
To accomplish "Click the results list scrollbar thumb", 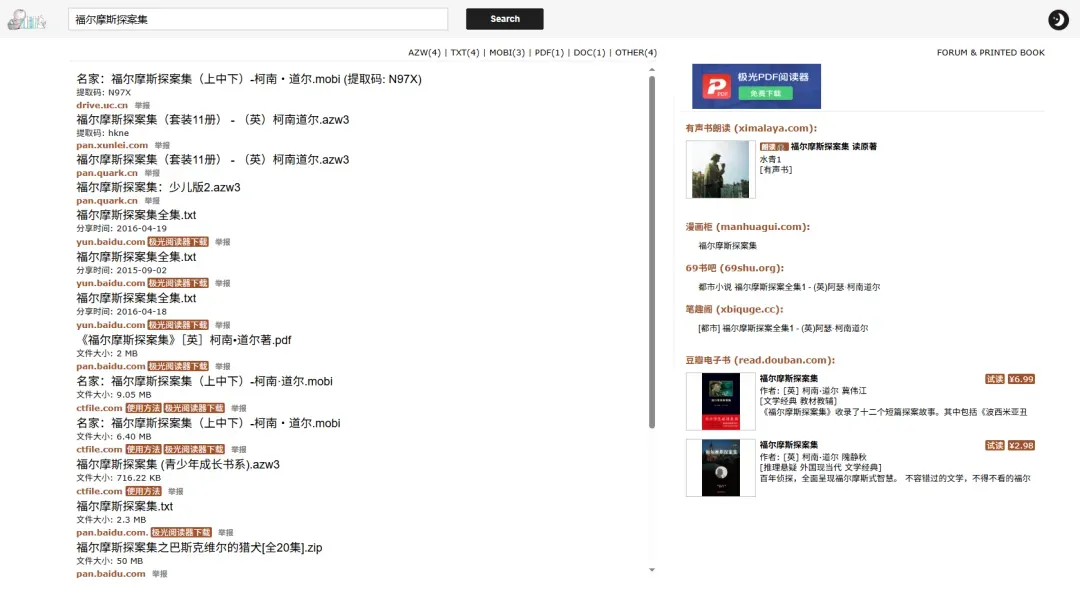I will click(x=652, y=252).
